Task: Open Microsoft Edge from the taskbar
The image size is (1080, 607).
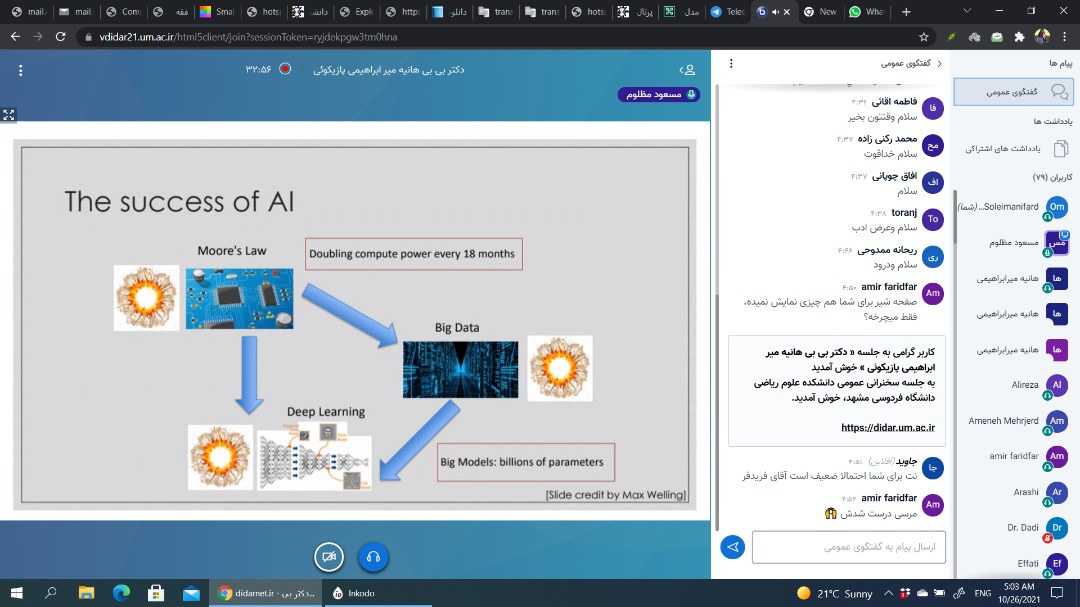Action: pyautogui.click(x=121, y=593)
